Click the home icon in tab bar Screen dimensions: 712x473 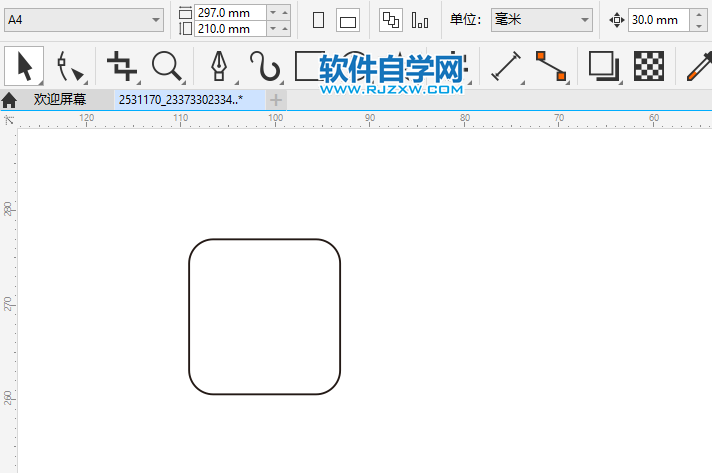tap(9, 100)
